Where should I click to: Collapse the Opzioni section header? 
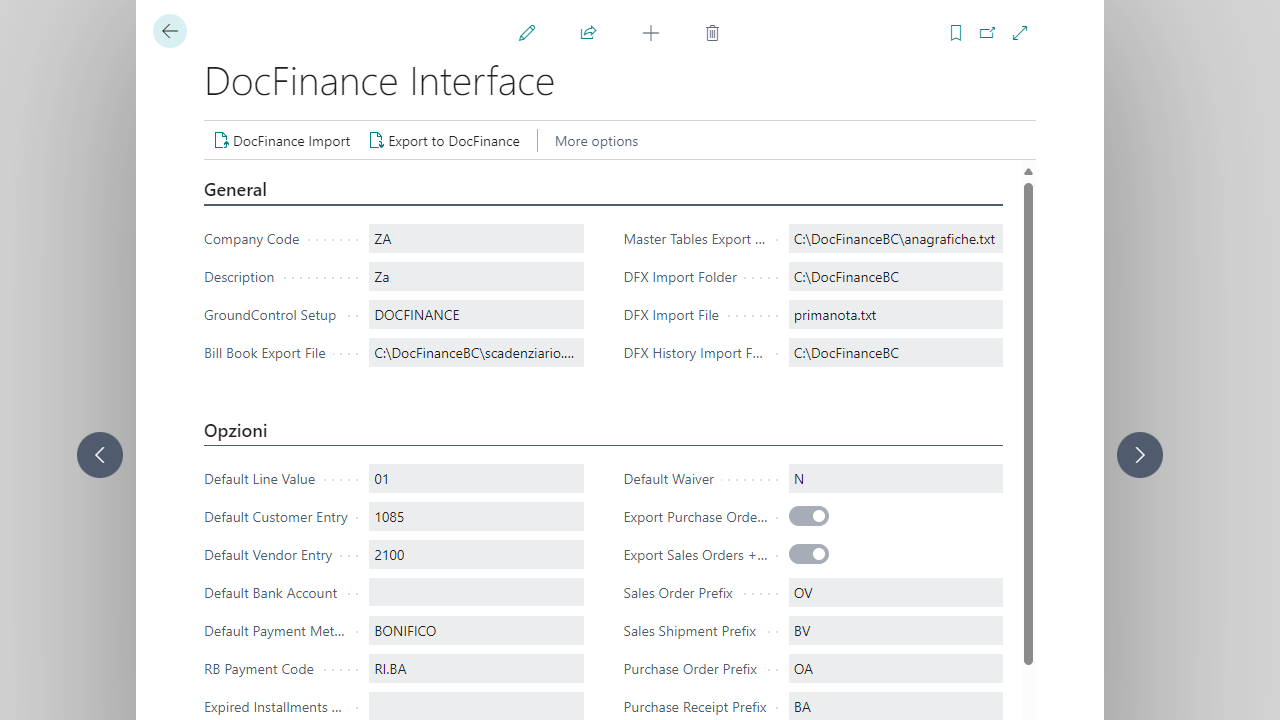coord(235,431)
